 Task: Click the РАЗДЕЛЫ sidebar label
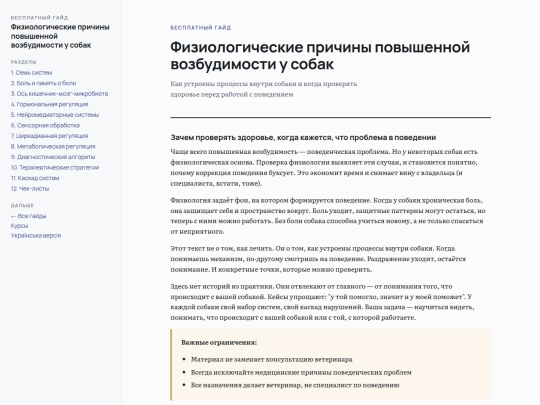click(23, 62)
